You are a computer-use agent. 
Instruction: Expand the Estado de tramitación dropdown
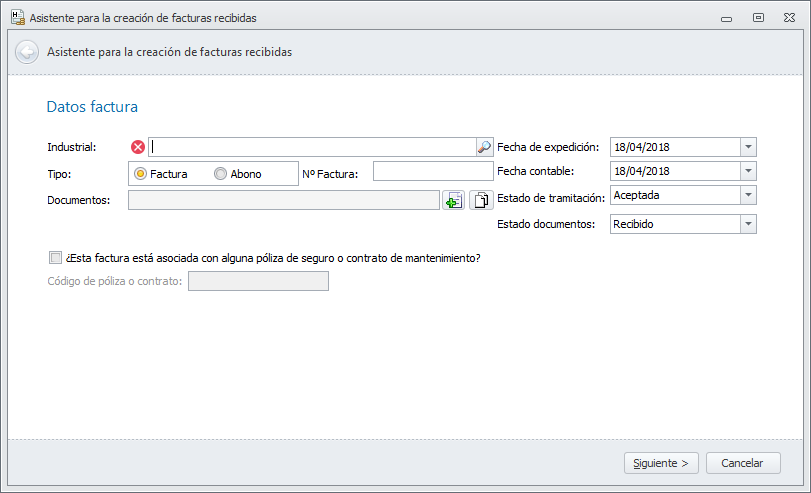pyautogui.click(x=748, y=196)
